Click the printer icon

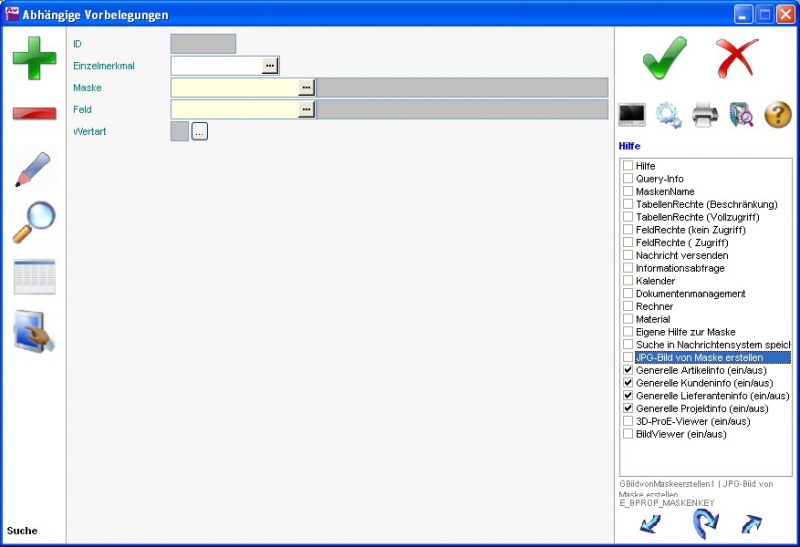click(705, 115)
